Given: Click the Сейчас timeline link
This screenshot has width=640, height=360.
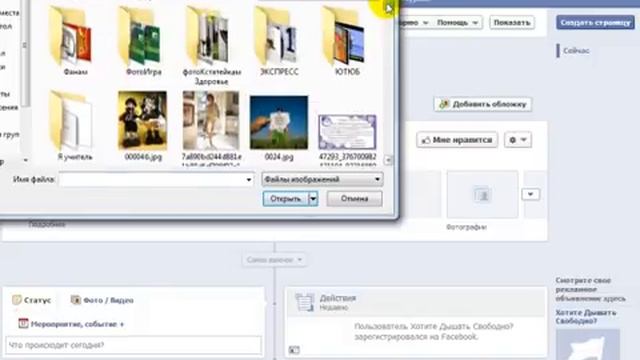Looking at the screenshot, I should point(576,51).
